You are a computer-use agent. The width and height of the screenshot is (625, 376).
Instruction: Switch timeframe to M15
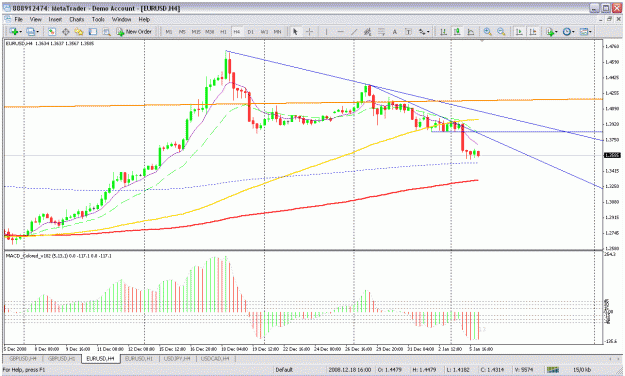click(x=196, y=31)
